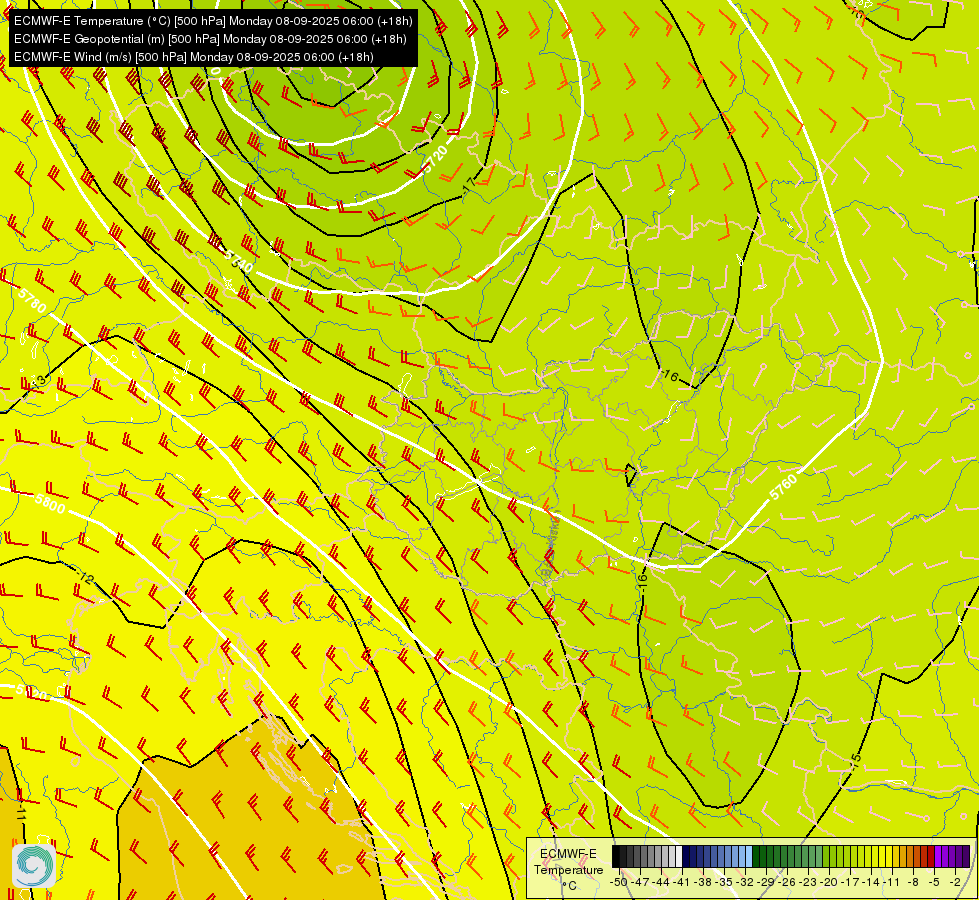The image size is (979, 900).
Task: Click the -2 value on color scale
Action: tap(955, 882)
